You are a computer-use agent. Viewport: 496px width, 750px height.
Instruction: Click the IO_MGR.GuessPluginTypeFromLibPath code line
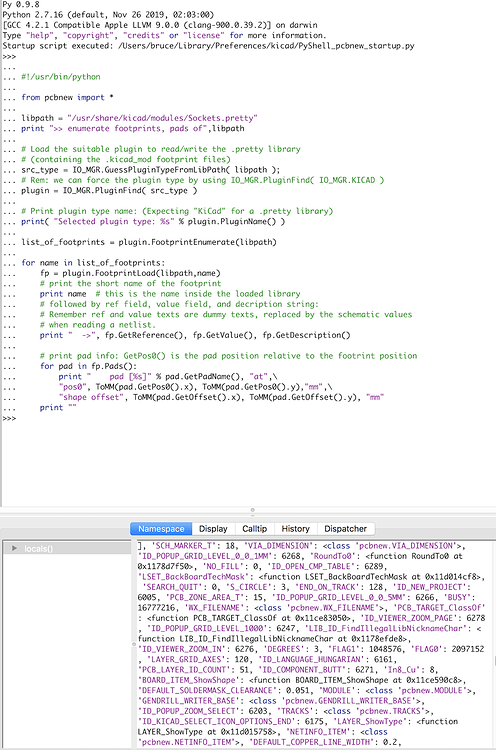tap(151, 169)
